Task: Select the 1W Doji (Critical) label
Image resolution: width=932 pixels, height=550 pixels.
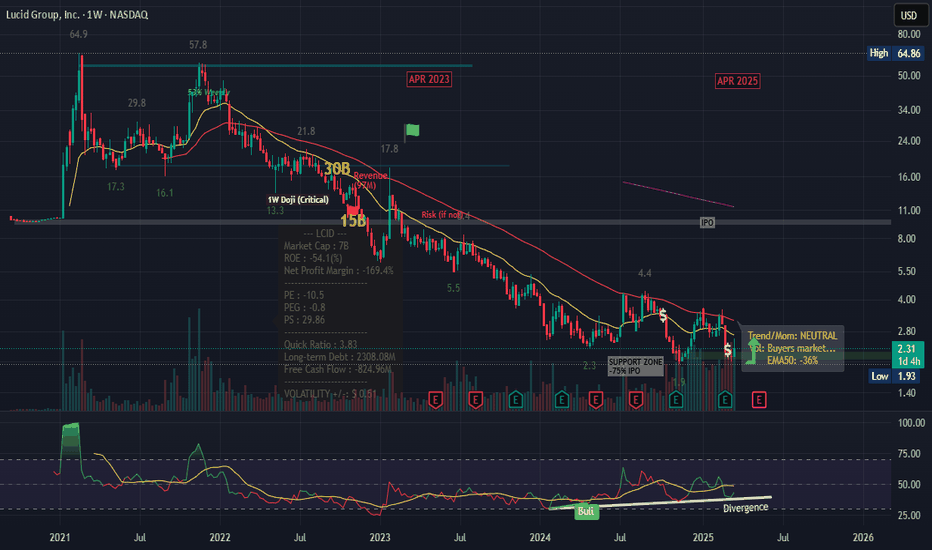Action: 298,199
